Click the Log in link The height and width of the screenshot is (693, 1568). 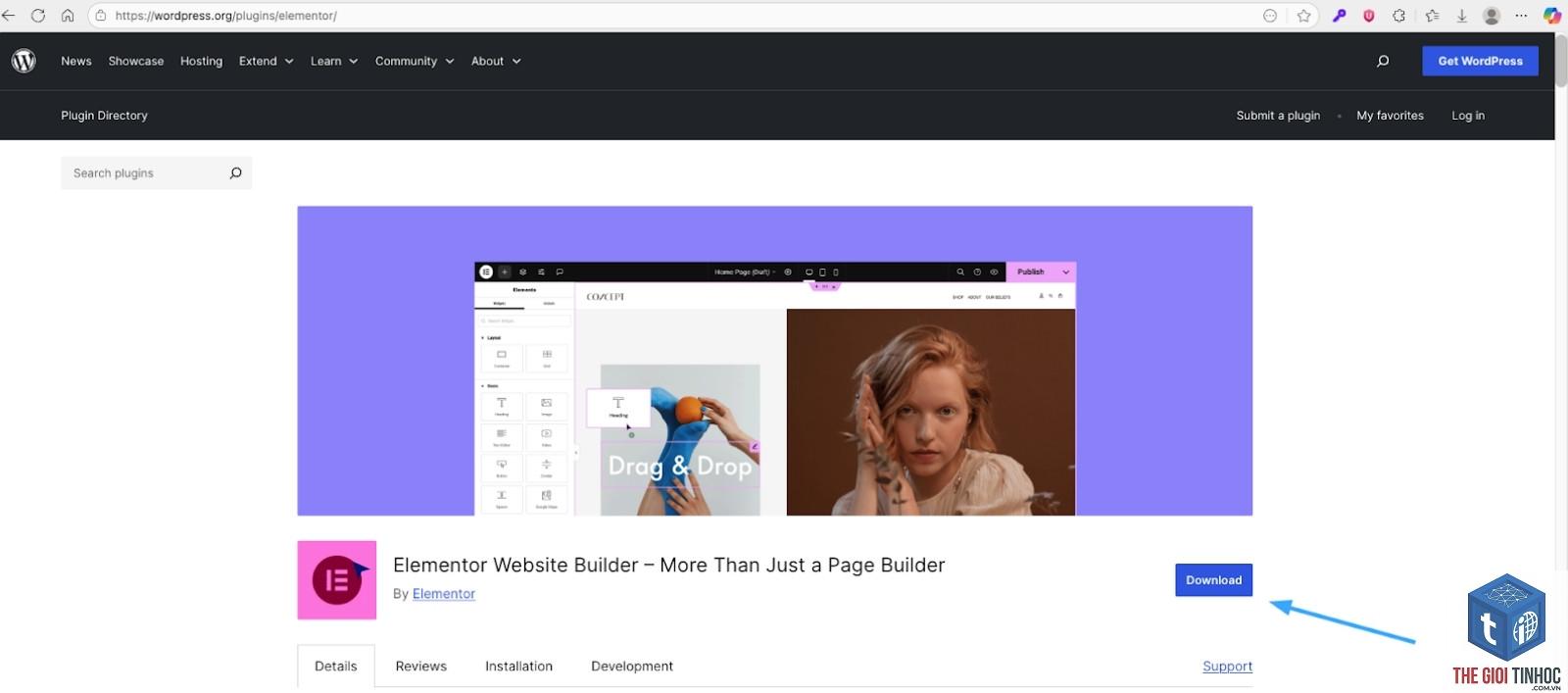(1468, 116)
